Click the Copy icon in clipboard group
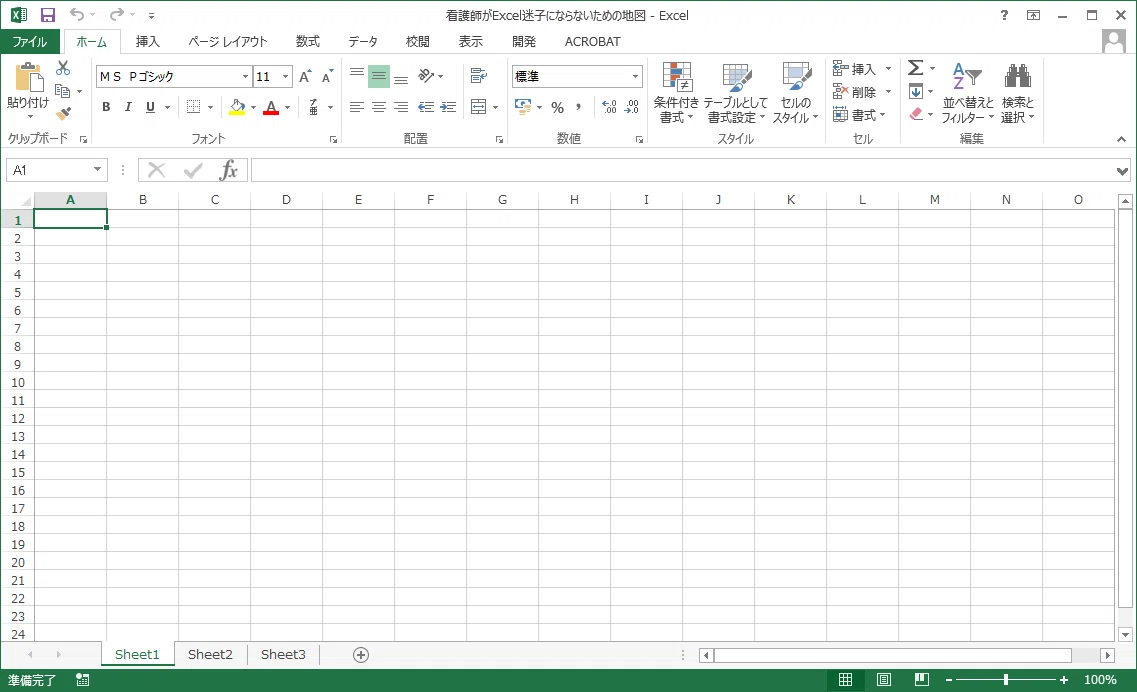The image size is (1137, 692). [63, 91]
